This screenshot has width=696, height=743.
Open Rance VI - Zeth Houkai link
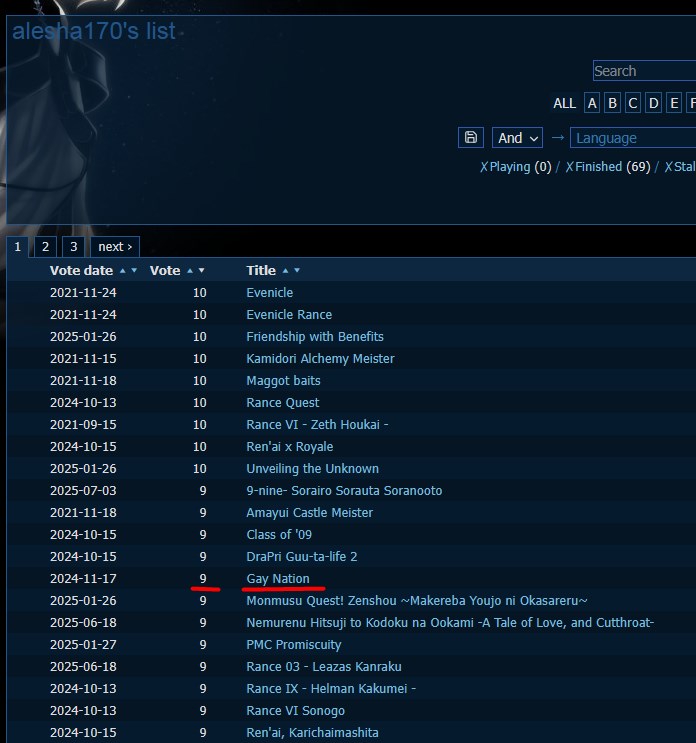pos(317,425)
